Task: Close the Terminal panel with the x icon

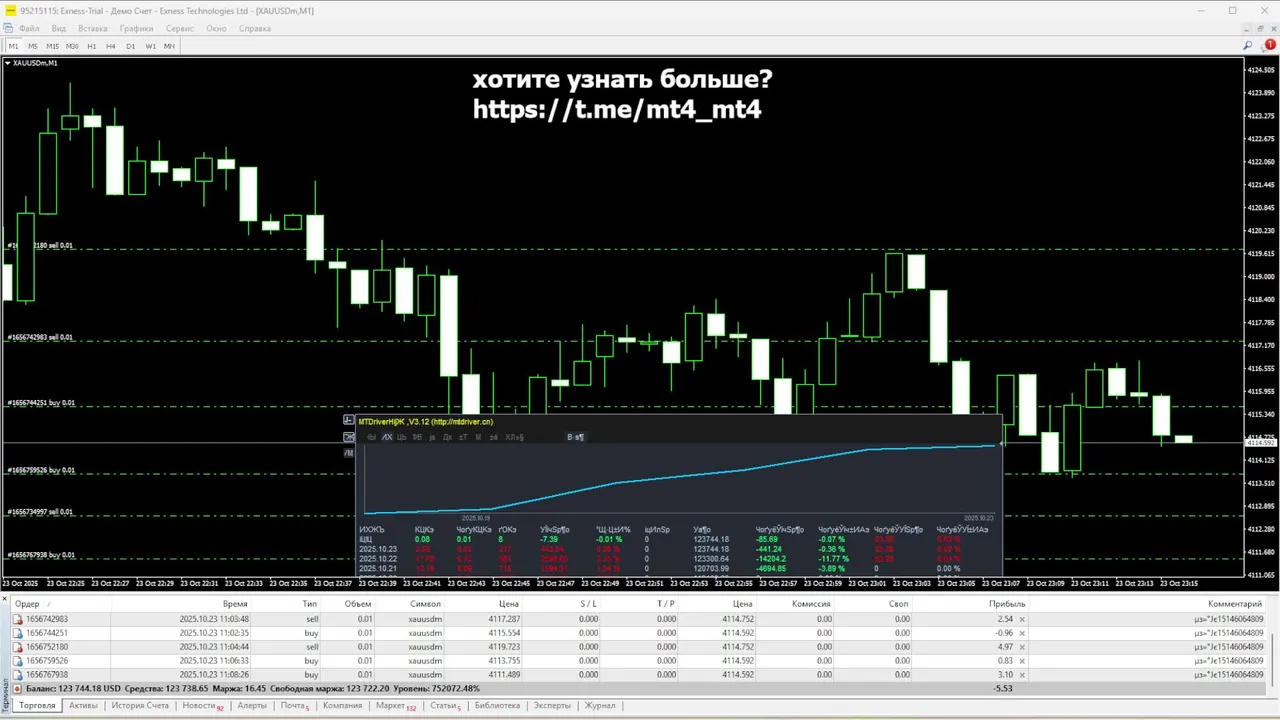Action: (5, 600)
